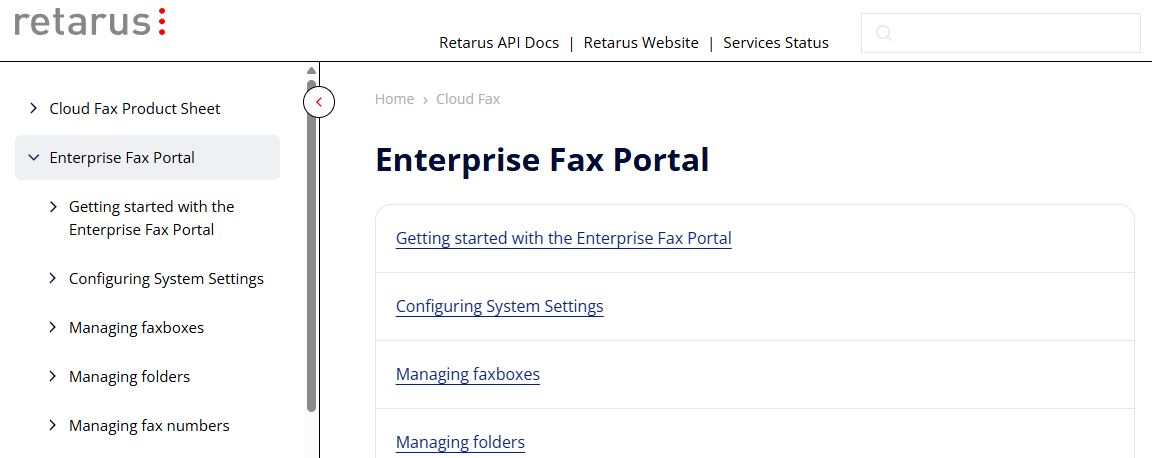Expand Managing fax numbers chevron

coord(53,425)
